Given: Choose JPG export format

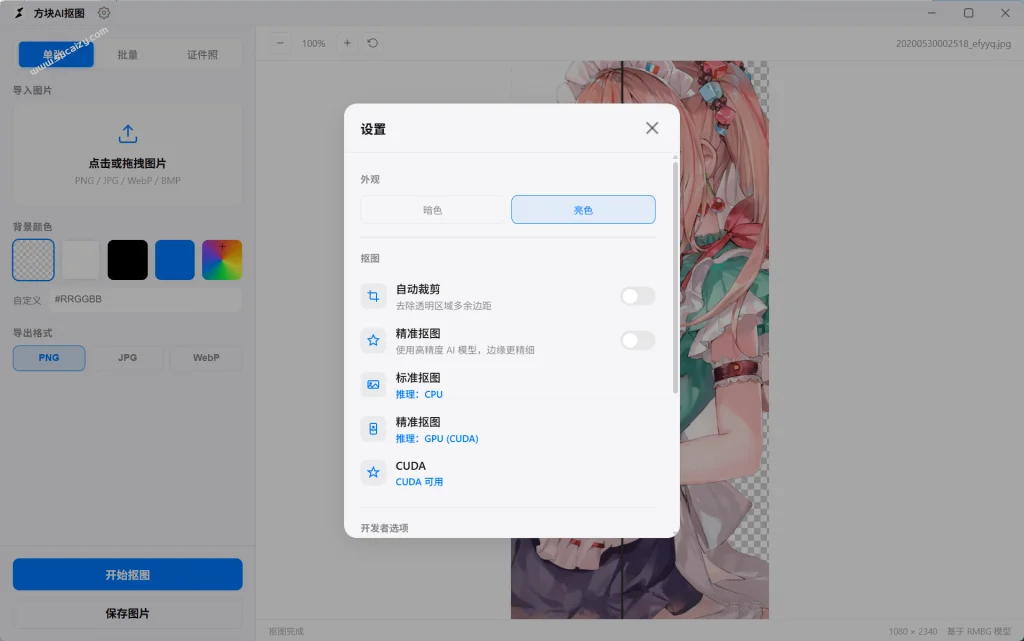Looking at the screenshot, I should click(127, 358).
